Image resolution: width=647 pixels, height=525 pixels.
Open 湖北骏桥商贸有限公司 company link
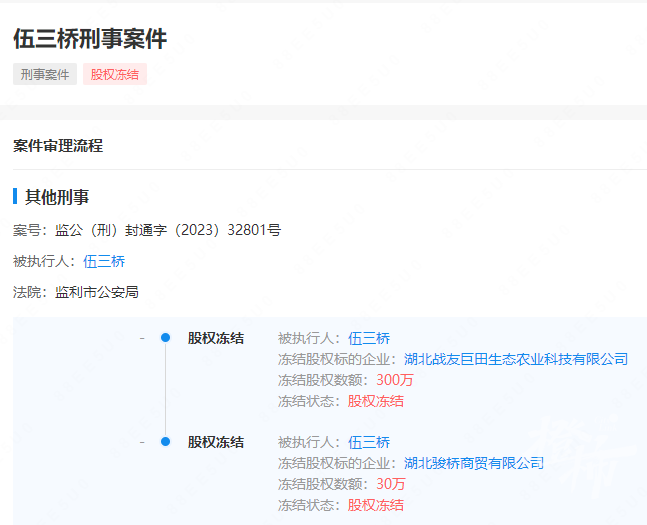click(473, 463)
